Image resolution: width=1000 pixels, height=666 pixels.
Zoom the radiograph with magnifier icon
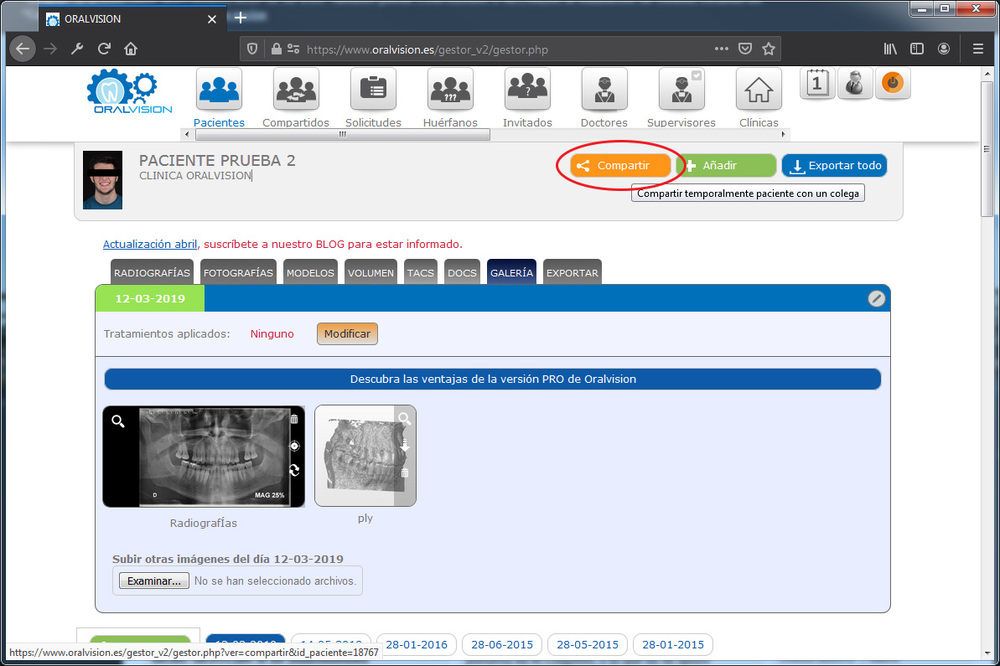pyautogui.click(x=118, y=422)
